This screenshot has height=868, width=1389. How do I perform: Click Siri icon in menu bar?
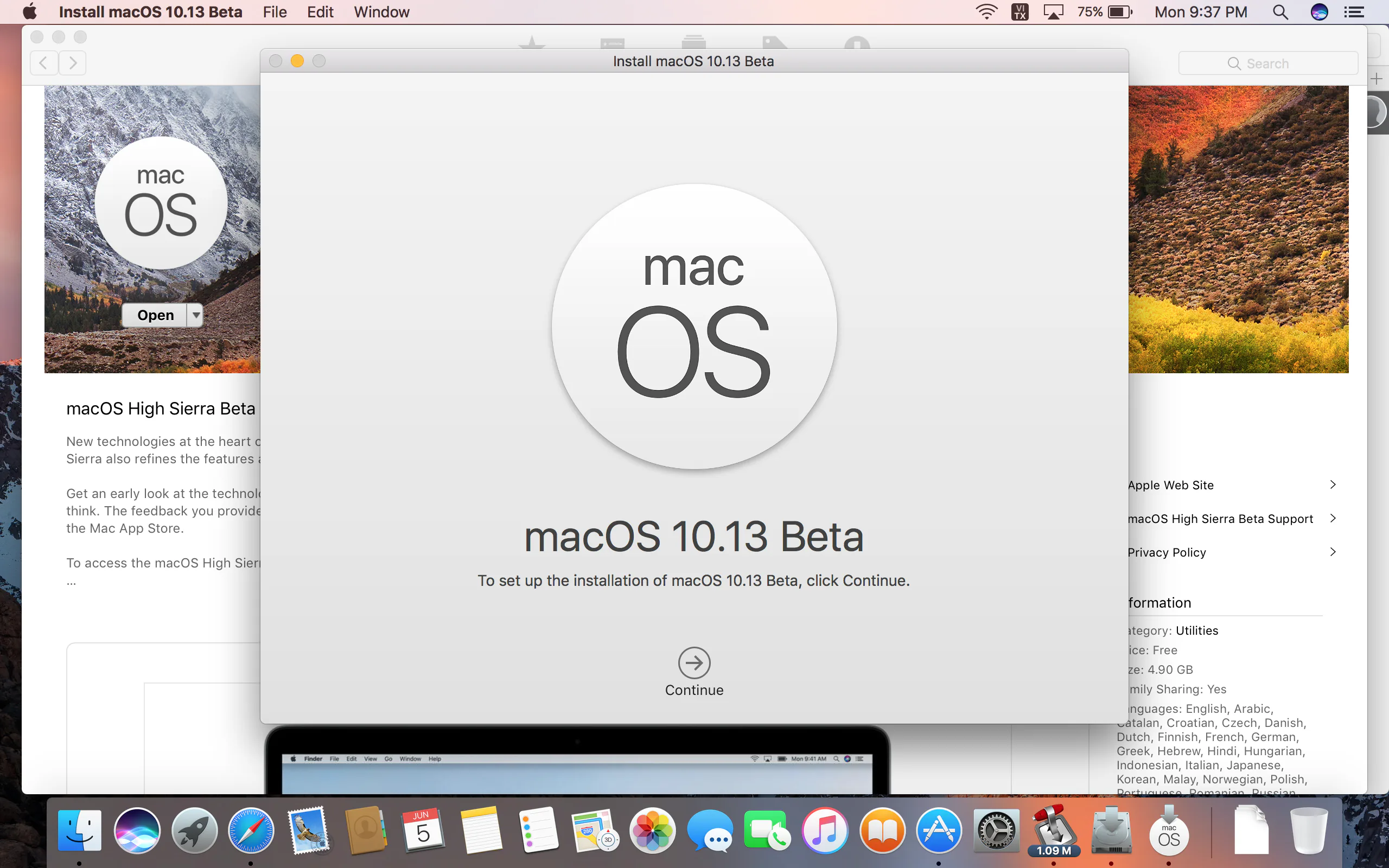point(1319,11)
